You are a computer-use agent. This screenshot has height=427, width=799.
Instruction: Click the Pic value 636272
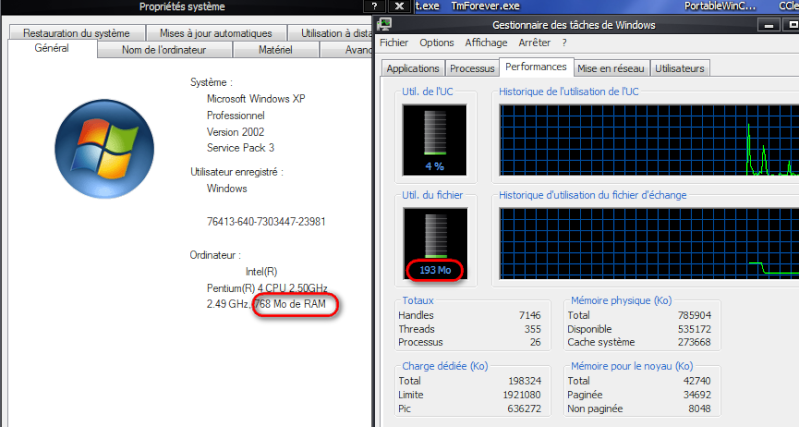click(x=524, y=409)
